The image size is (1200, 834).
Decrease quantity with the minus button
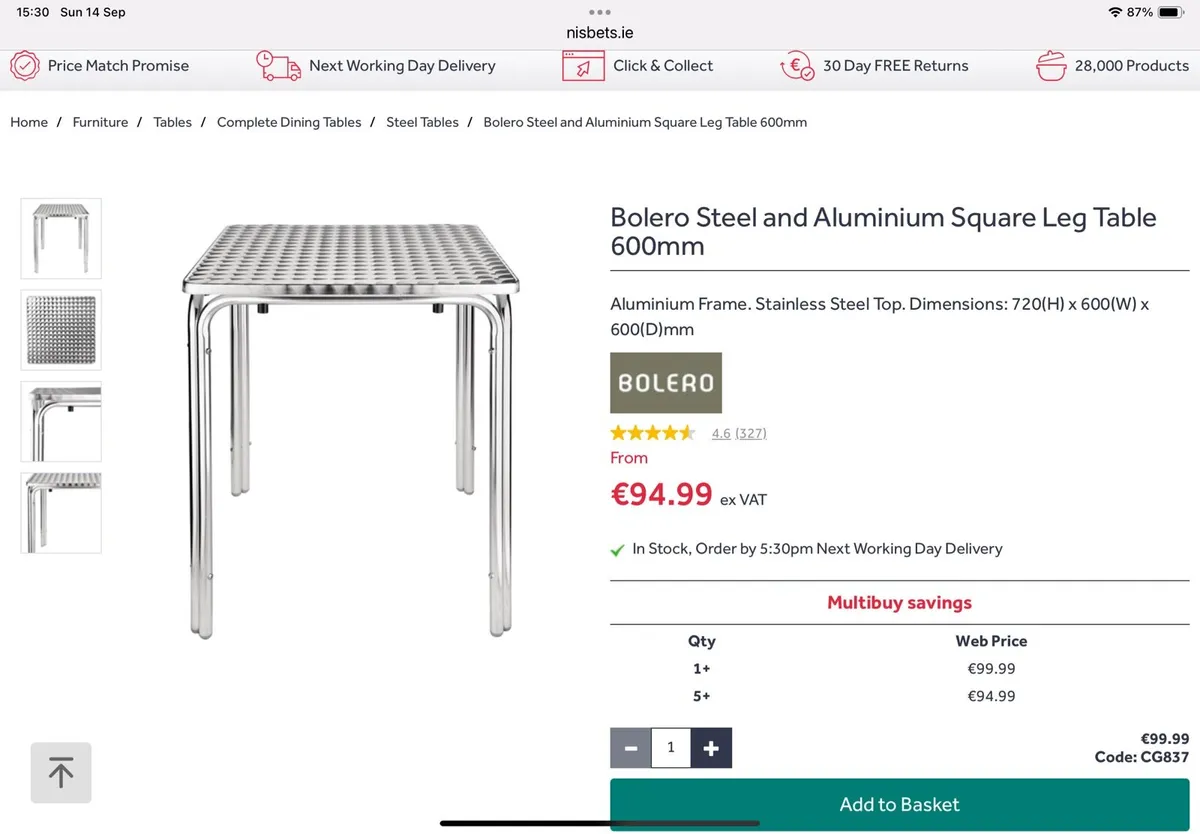pos(630,747)
